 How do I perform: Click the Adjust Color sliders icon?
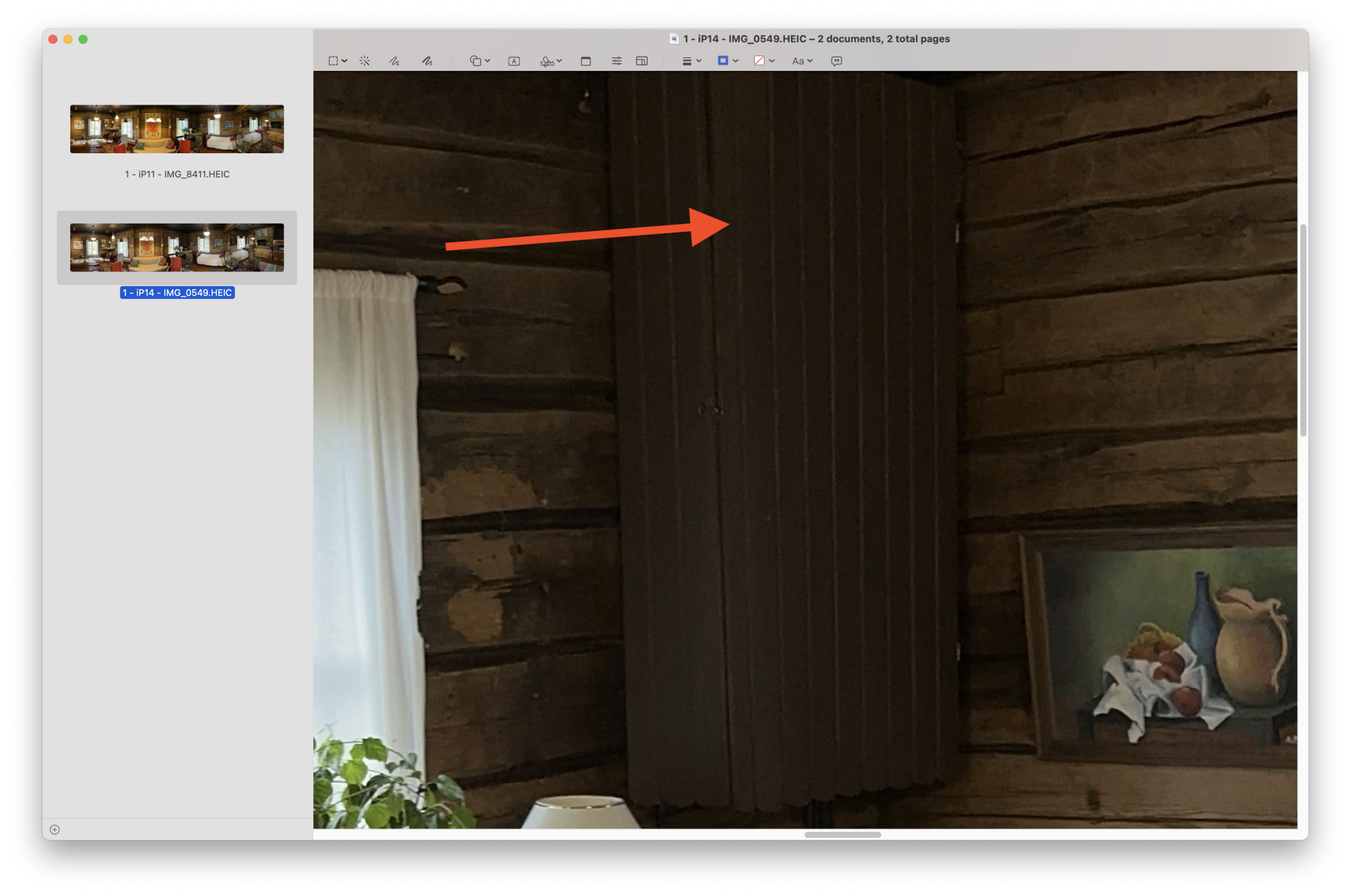617,61
